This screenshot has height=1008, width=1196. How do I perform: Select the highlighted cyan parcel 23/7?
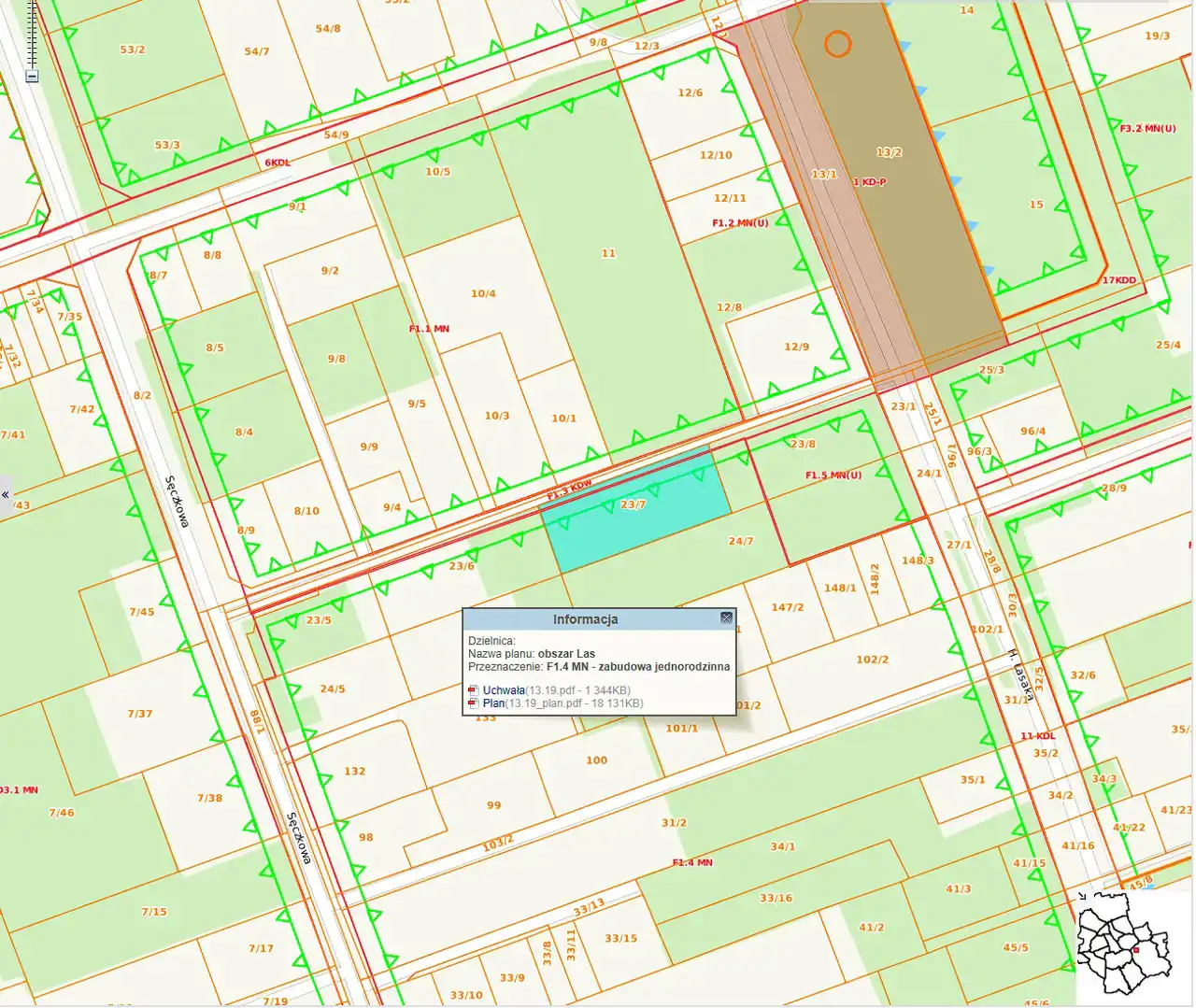[636, 509]
